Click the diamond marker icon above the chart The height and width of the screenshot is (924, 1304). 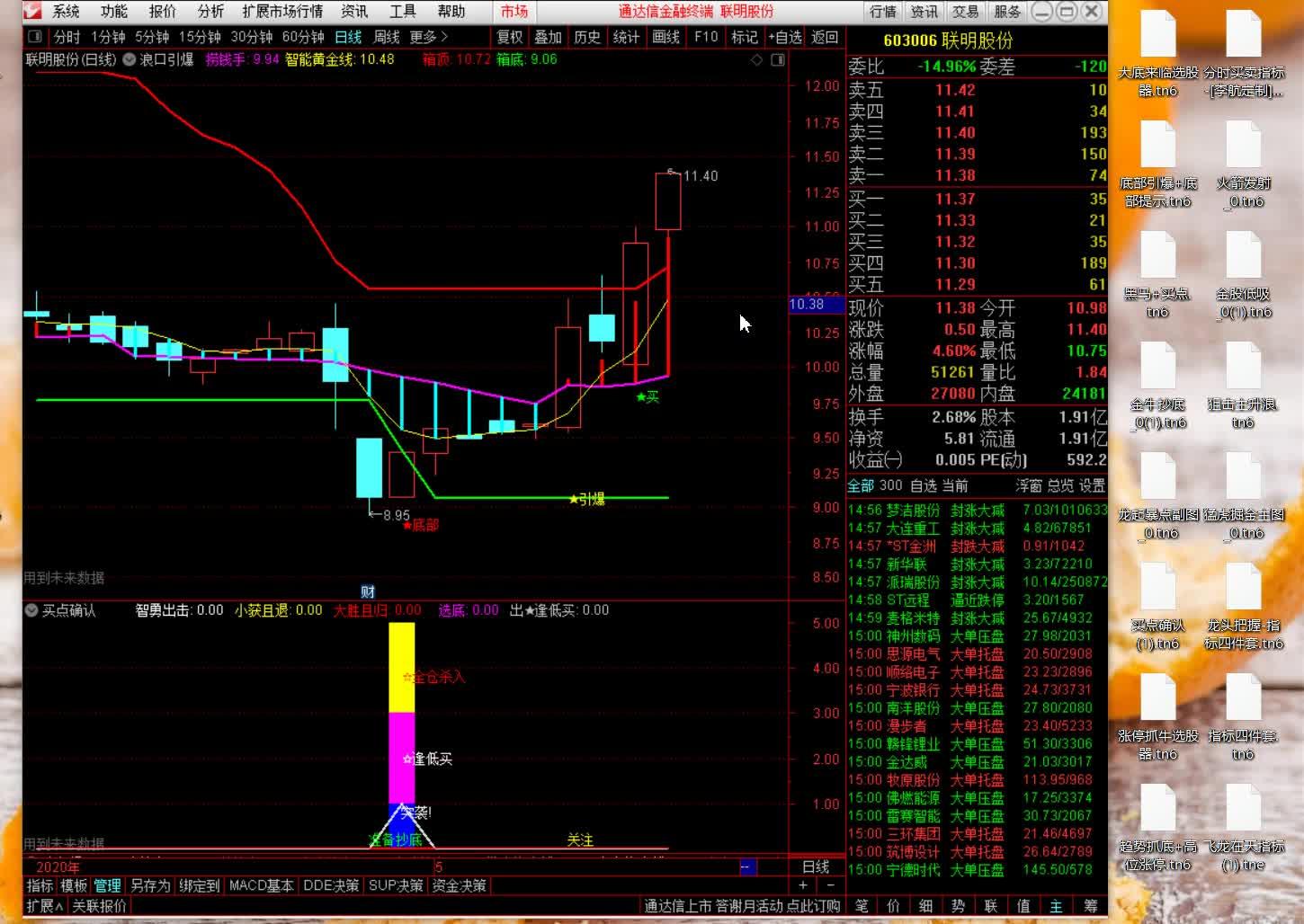pos(756,59)
